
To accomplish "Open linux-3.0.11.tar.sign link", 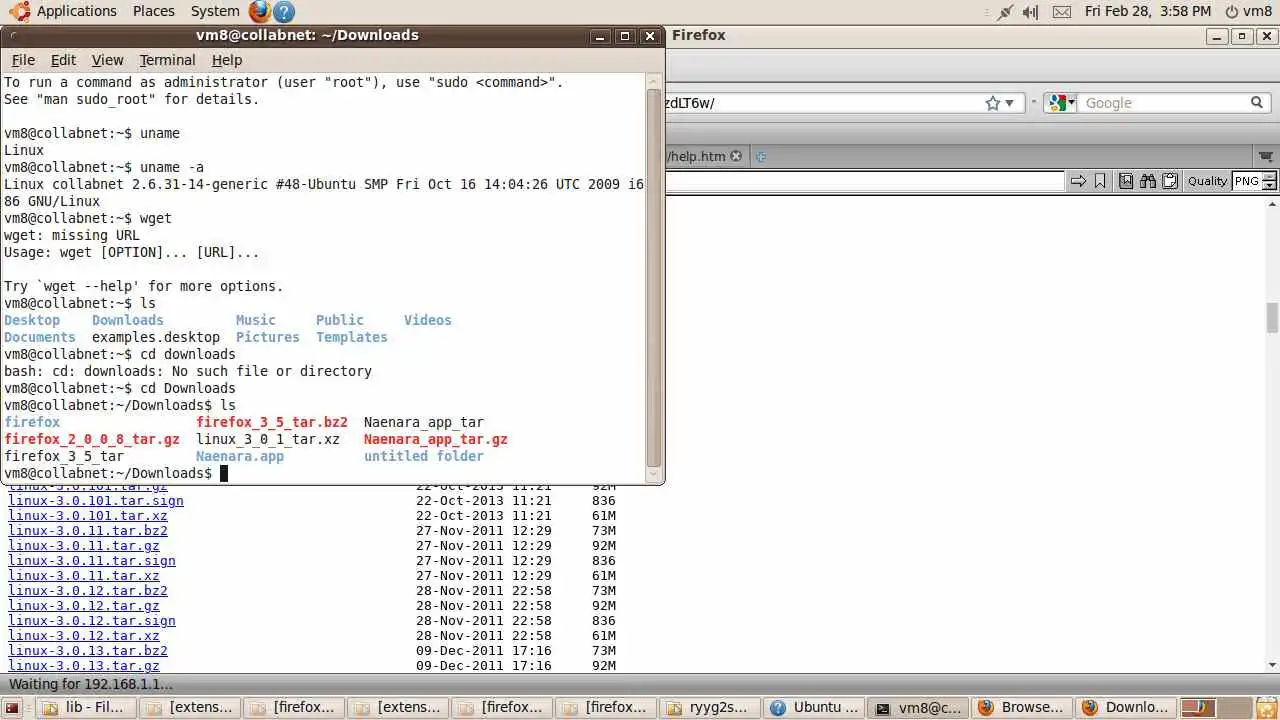I will 92,561.
